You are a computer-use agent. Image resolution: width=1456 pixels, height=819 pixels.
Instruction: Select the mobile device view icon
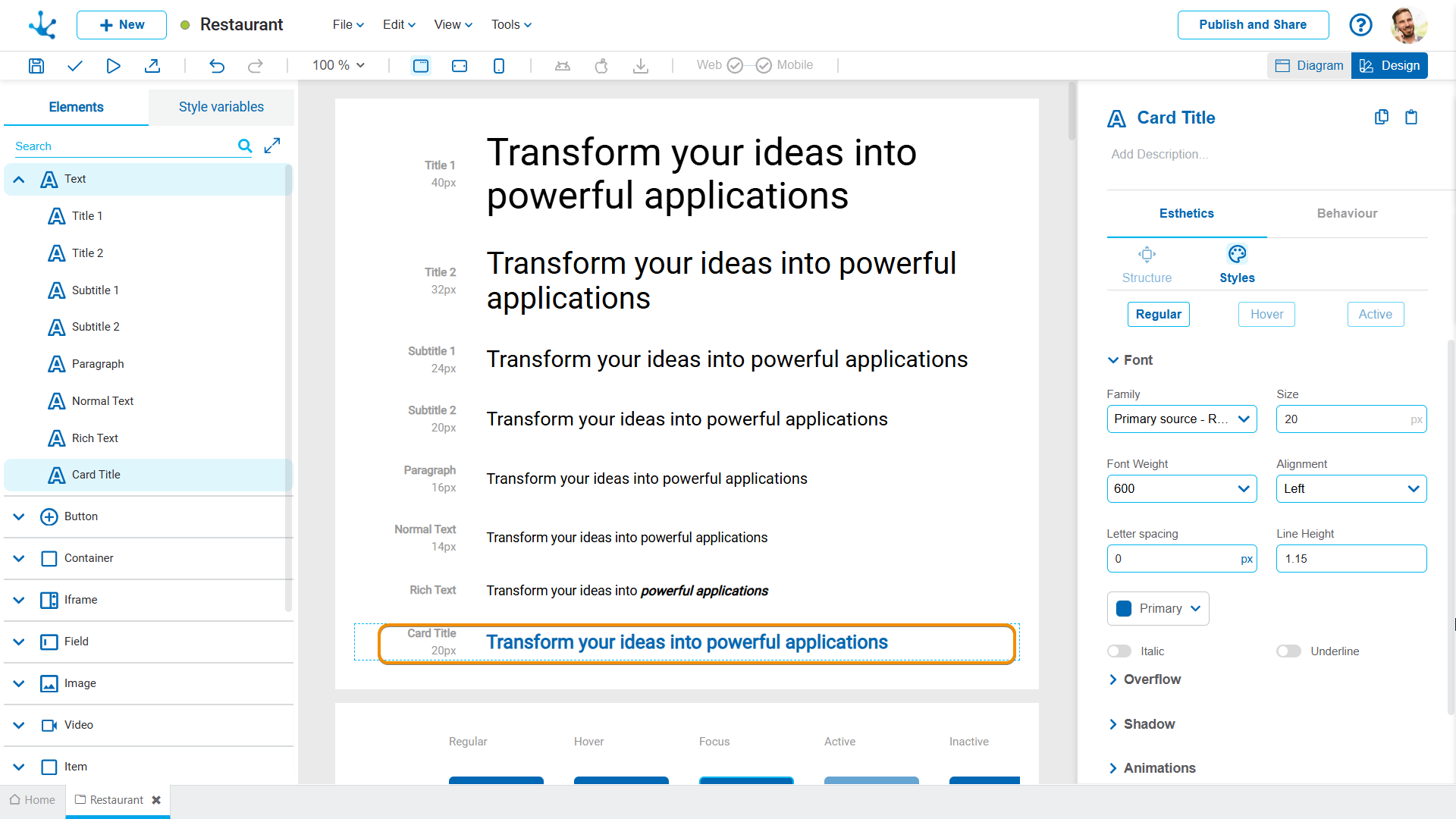pyautogui.click(x=498, y=66)
